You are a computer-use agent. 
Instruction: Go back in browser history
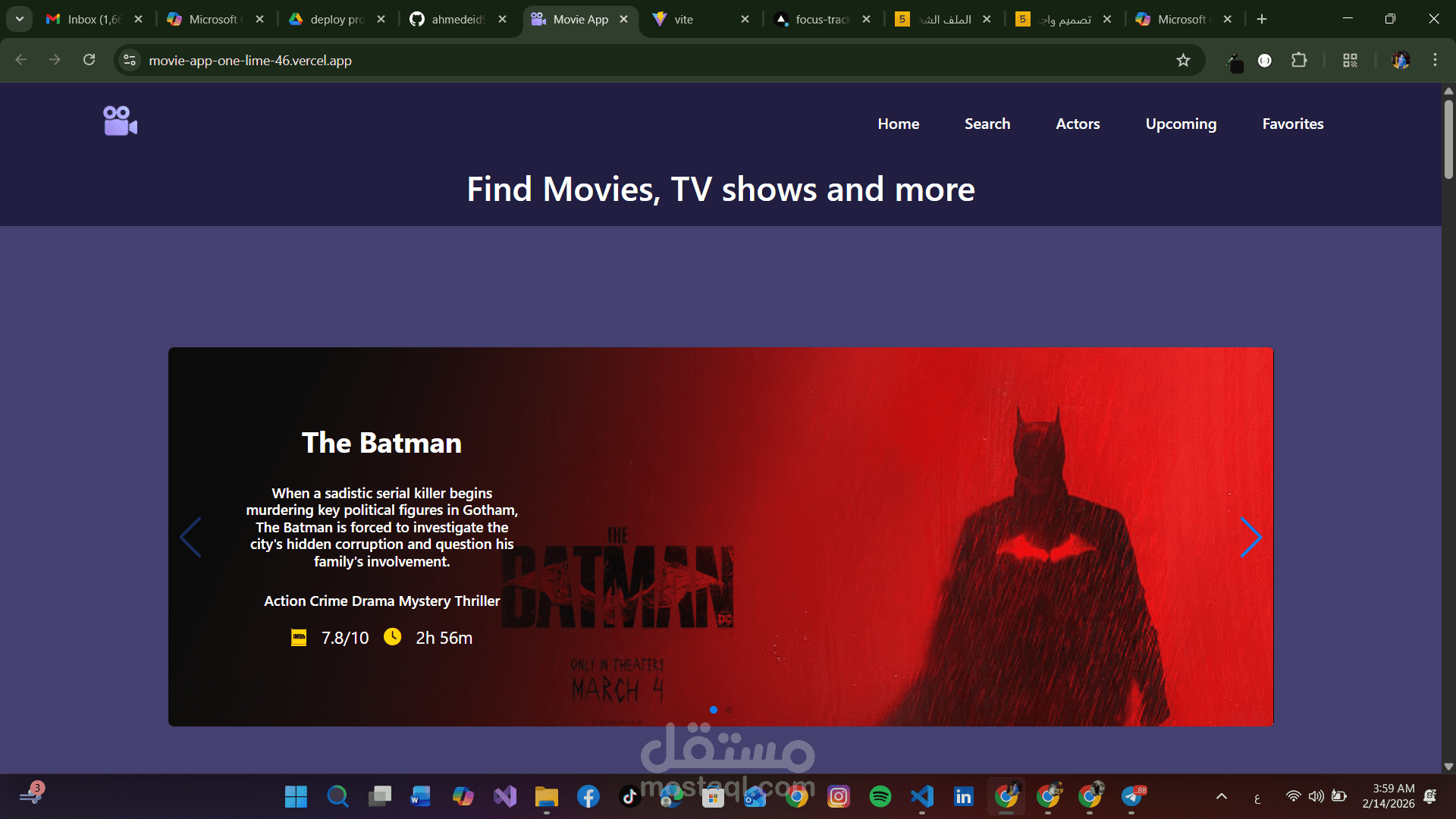[21, 60]
